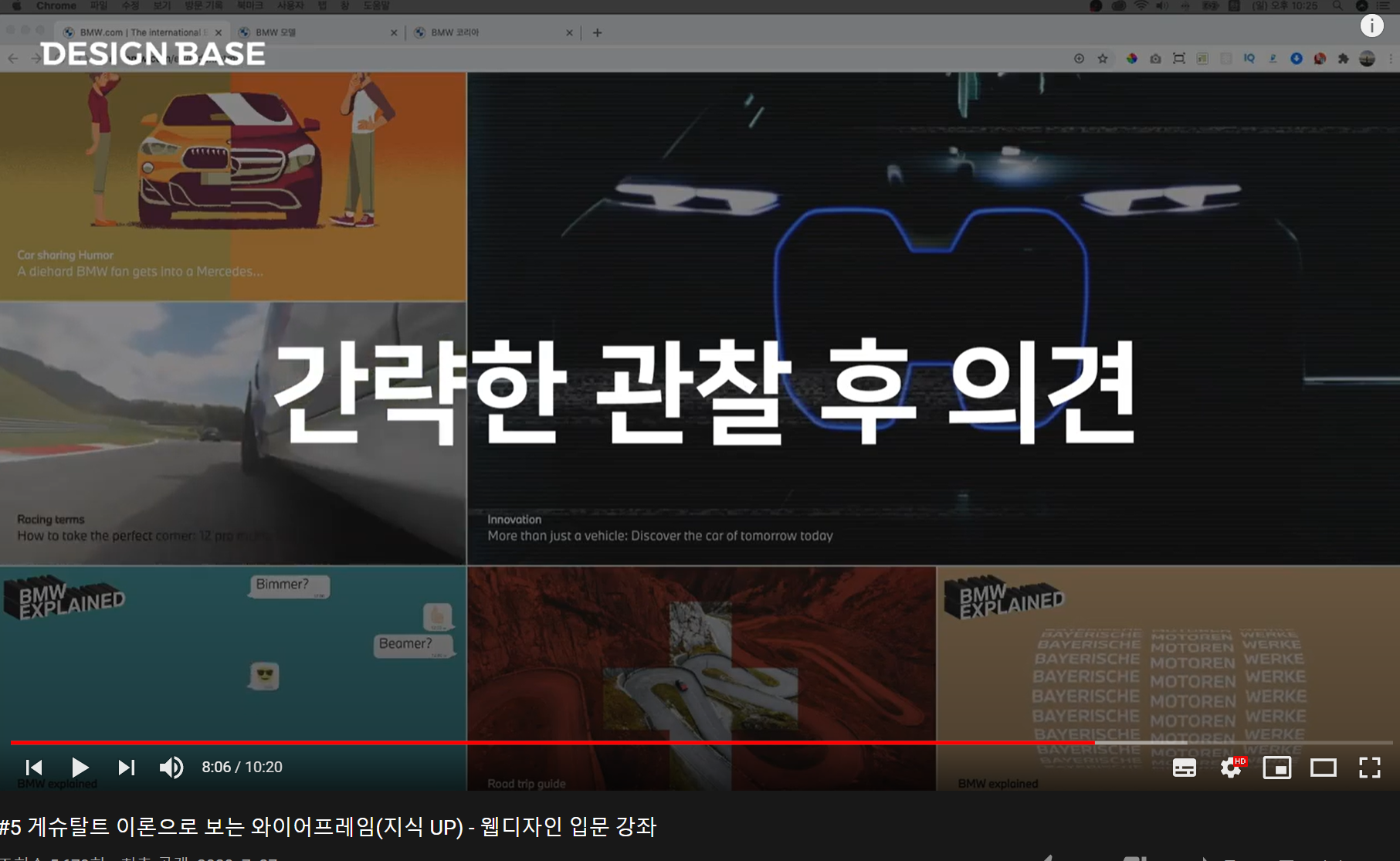
Task: Enter fullscreen mode
Action: pos(1370,768)
